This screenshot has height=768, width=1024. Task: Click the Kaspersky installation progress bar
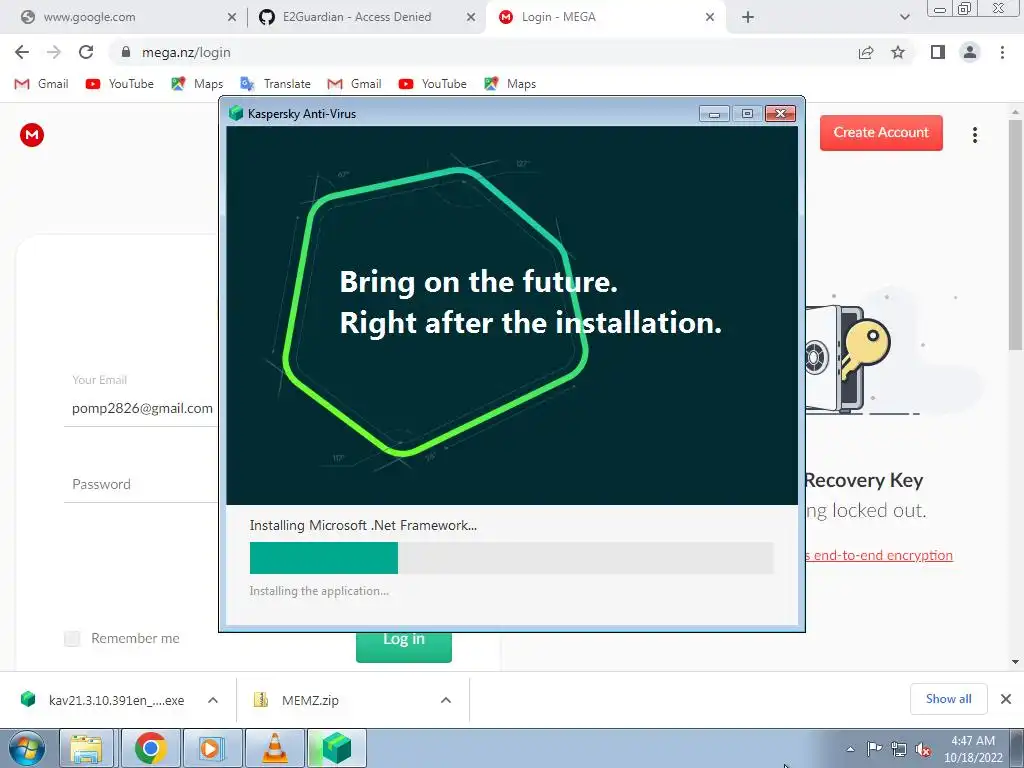511,558
